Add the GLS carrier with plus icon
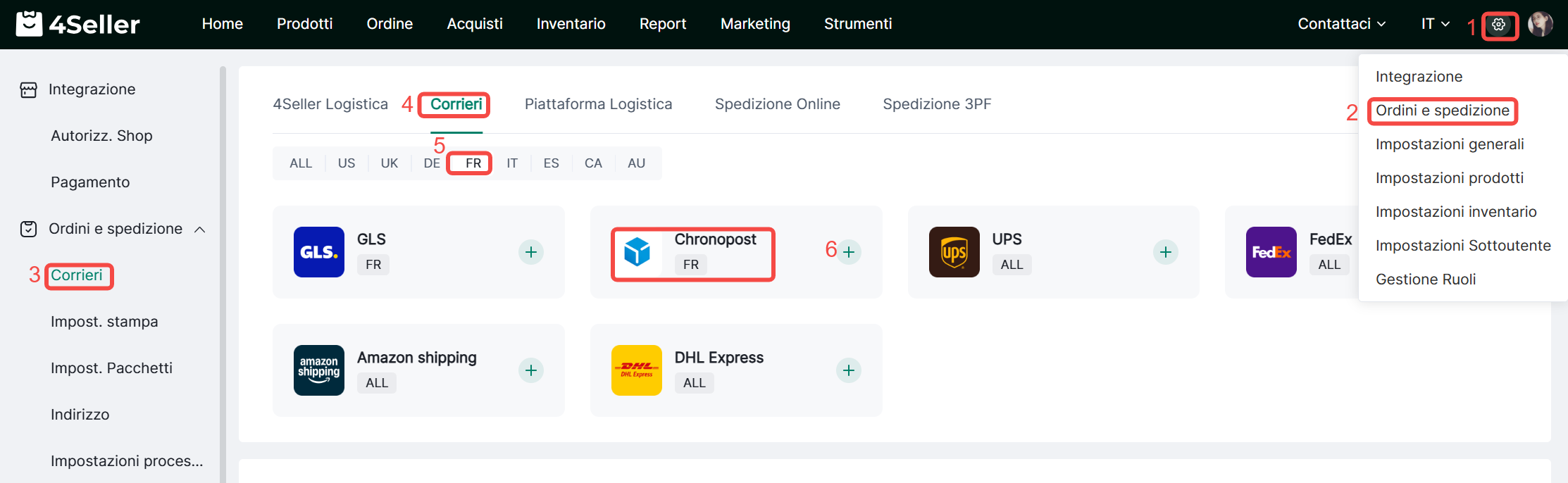This screenshot has width=1568, height=483. pos(531,252)
